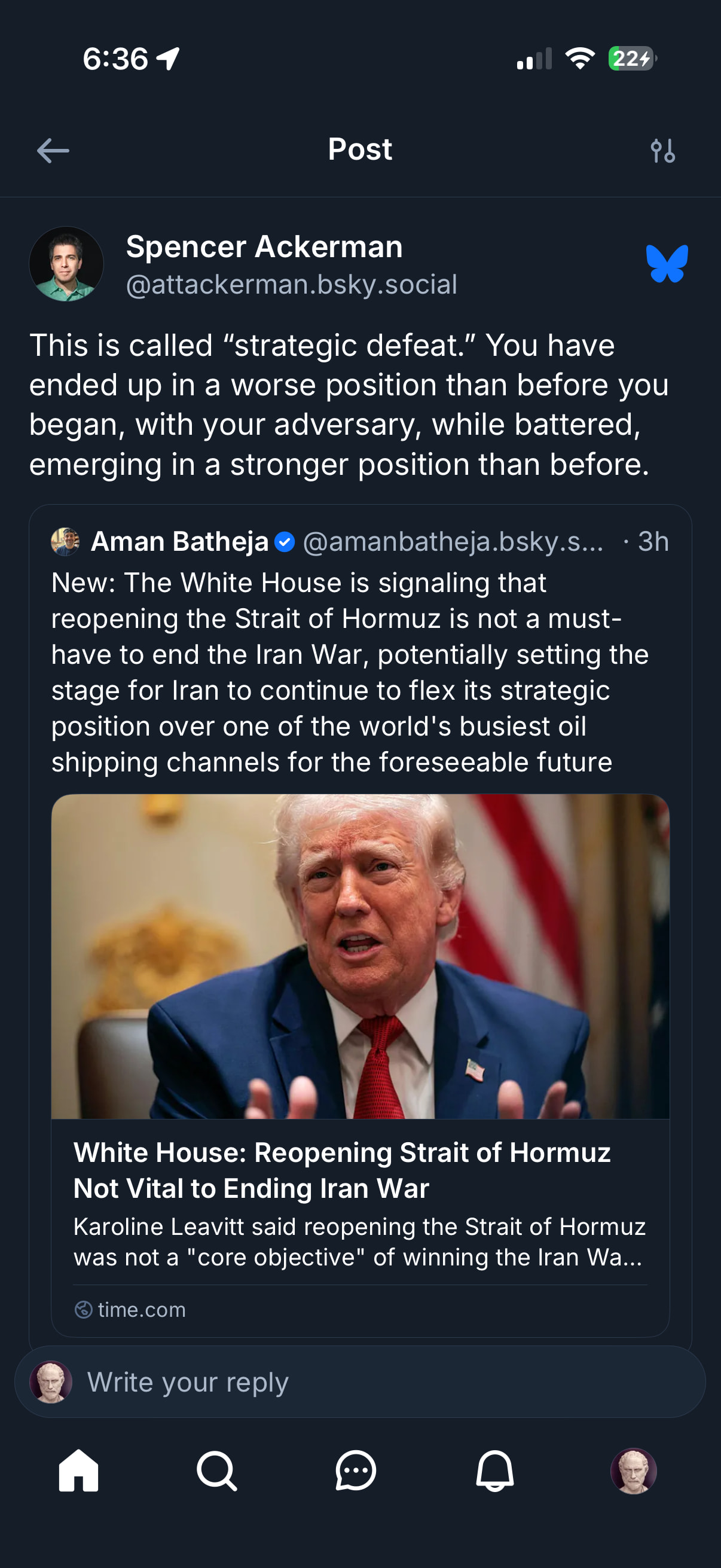Open the quoted post text
This screenshot has width=721, height=1568.
(349, 672)
